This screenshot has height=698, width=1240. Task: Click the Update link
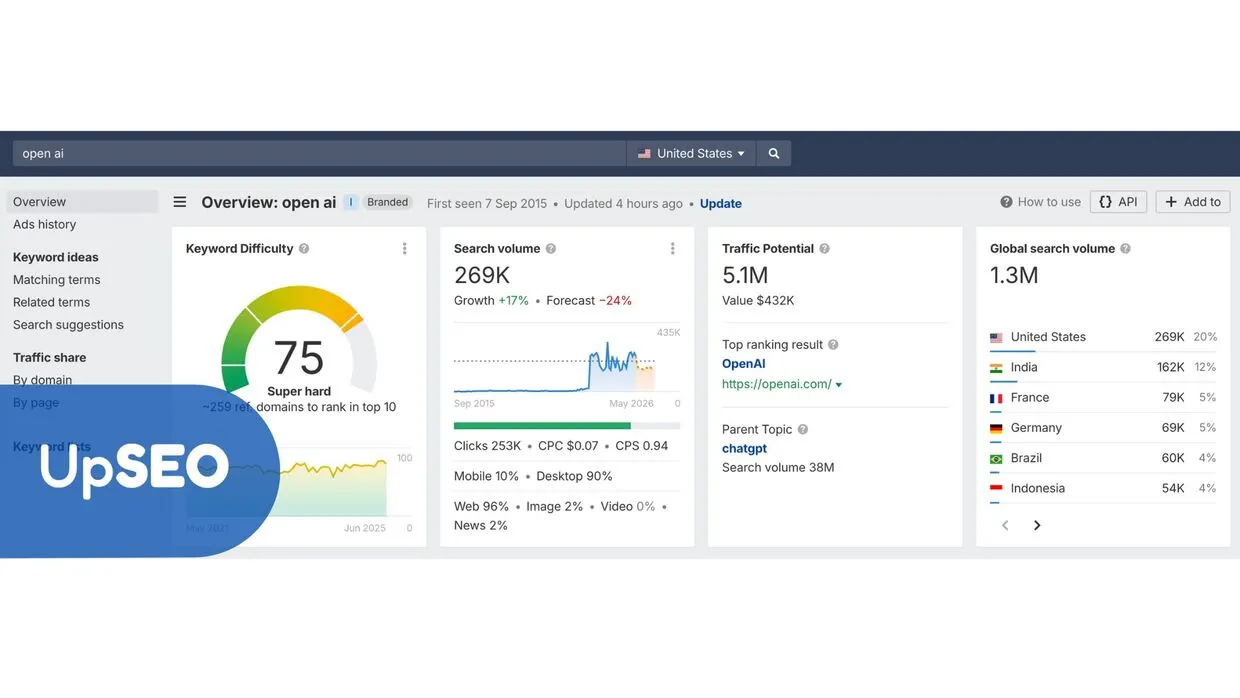(720, 203)
